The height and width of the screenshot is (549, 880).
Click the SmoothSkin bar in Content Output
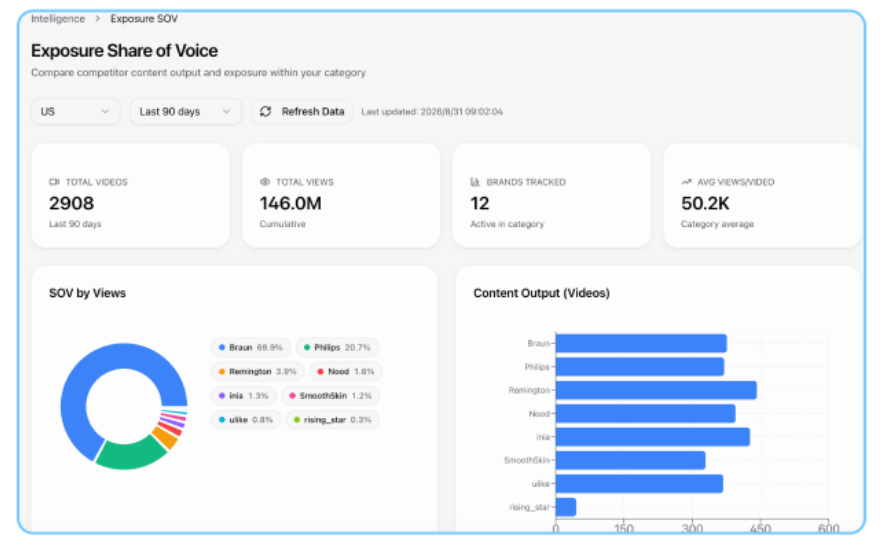coord(630,460)
